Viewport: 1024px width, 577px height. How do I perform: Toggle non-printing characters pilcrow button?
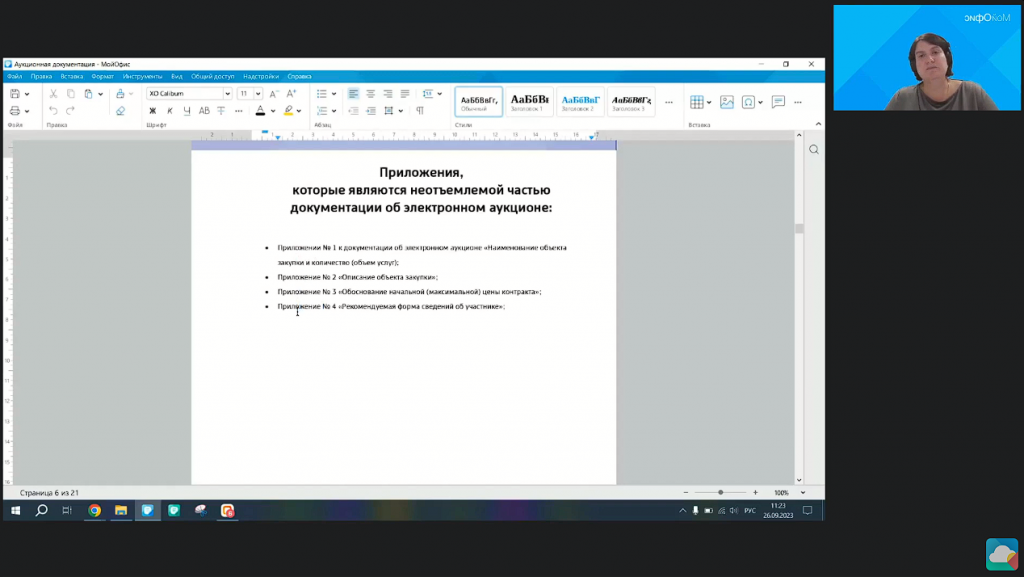(x=420, y=111)
